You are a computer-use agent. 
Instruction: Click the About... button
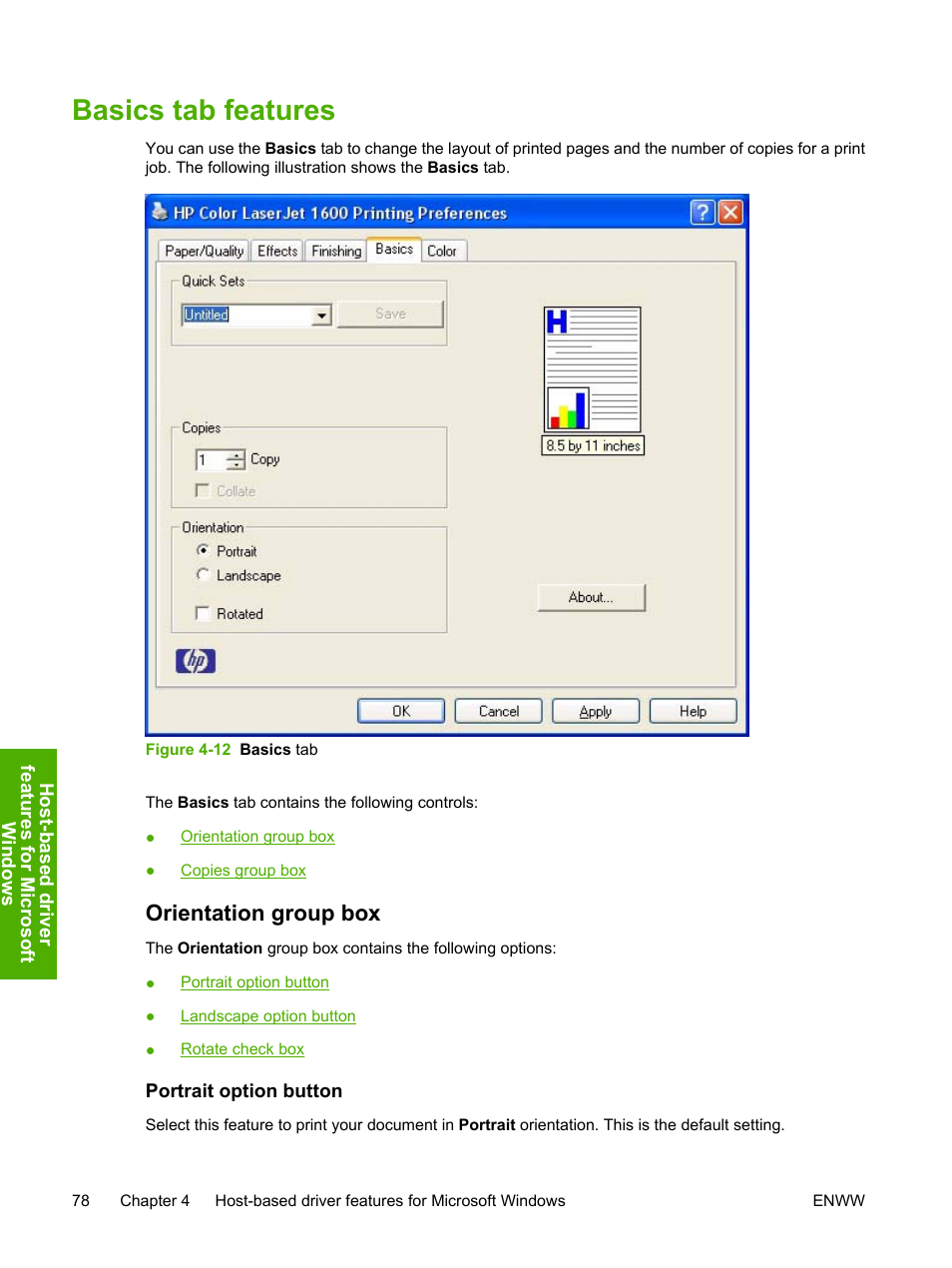592,597
